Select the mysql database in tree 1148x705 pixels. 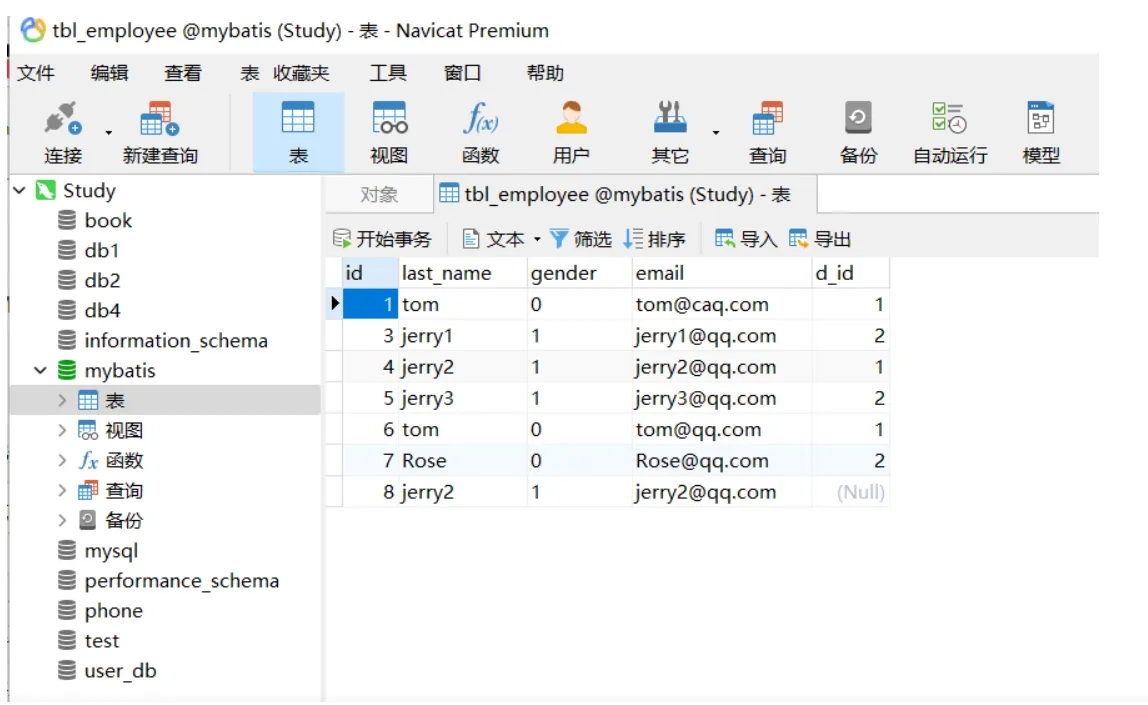pos(111,551)
